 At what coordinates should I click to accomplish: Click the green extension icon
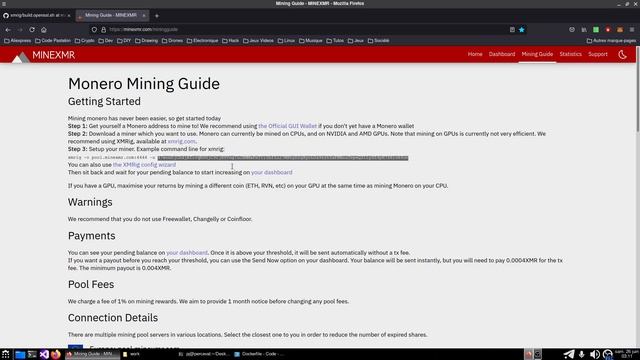point(596,30)
